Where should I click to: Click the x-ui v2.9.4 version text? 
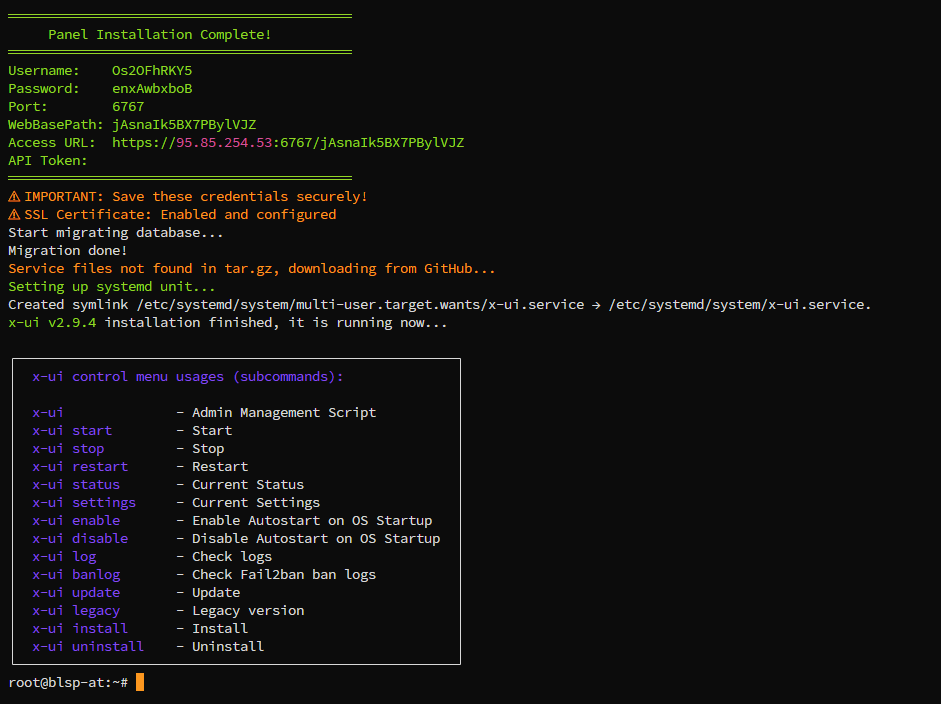pos(52,323)
